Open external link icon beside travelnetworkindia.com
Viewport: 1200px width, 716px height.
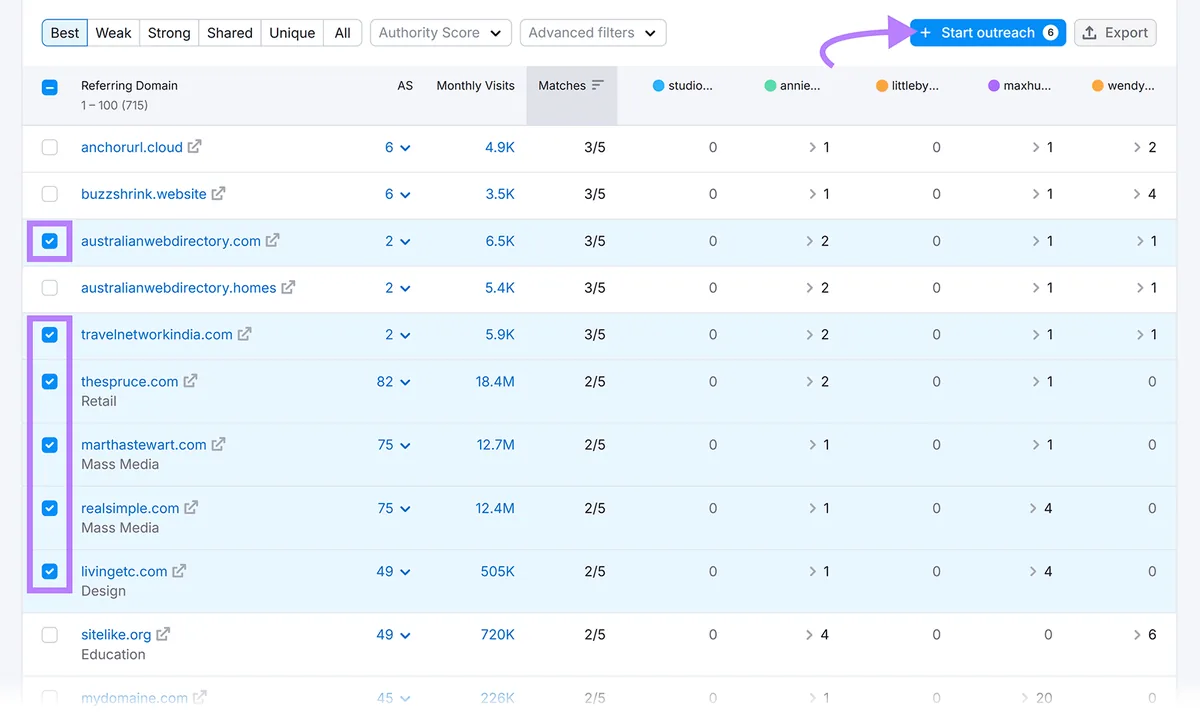click(x=245, y=335)
